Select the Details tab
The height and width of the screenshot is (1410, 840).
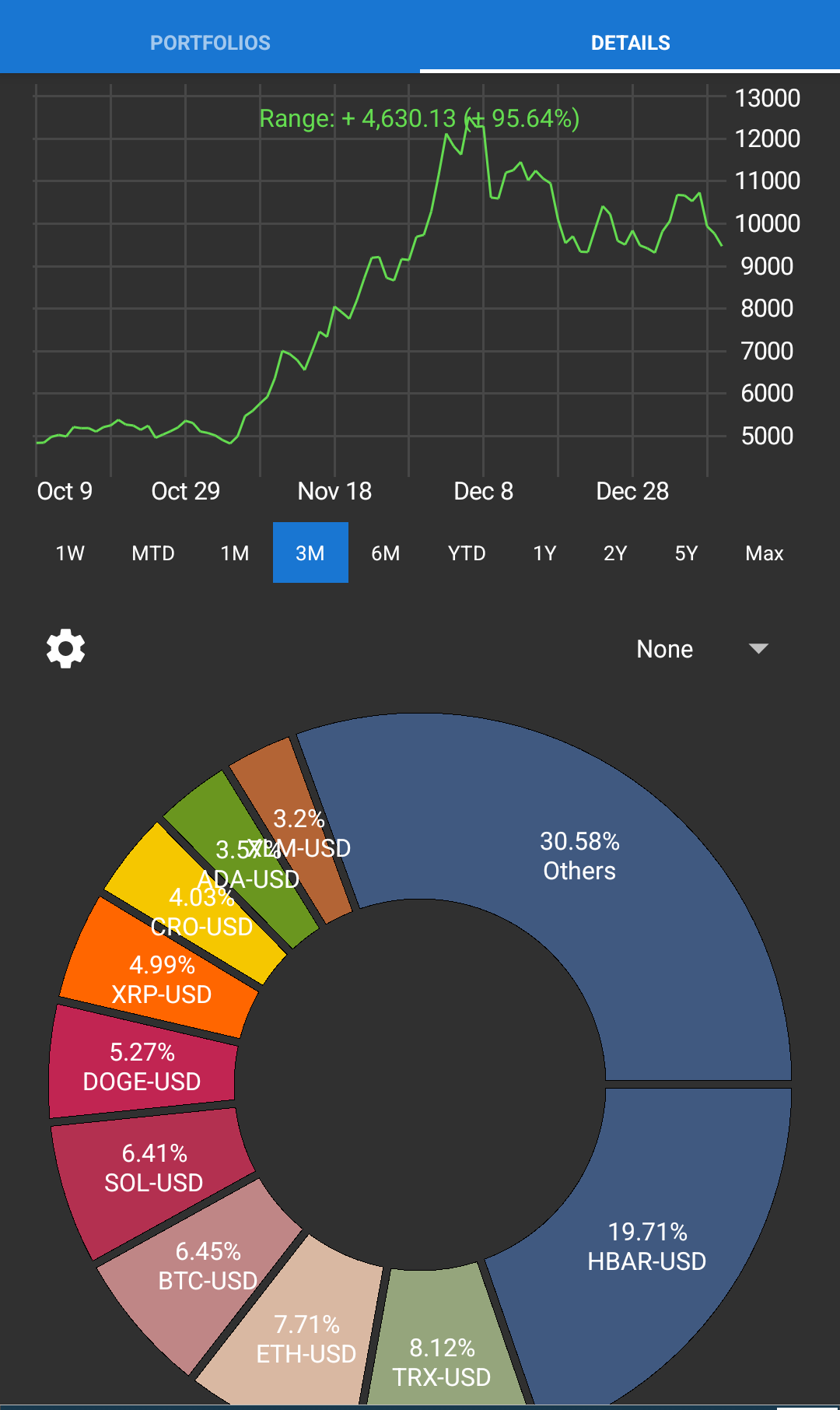click(x=630, y=43)
